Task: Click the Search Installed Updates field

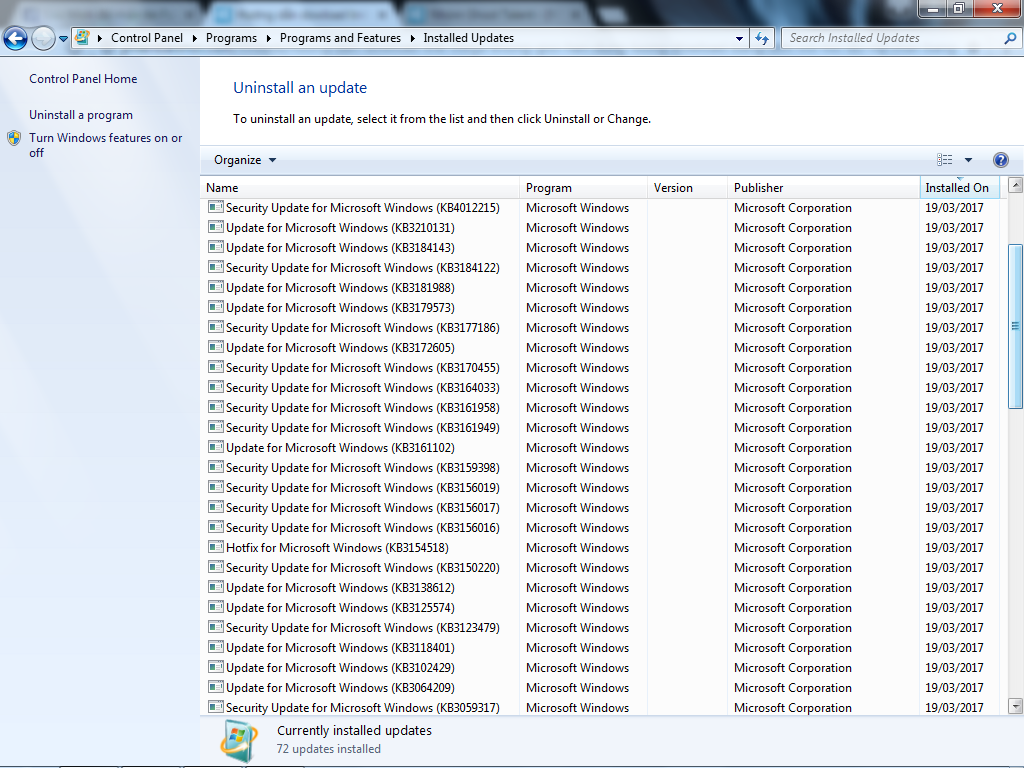Action: click(x=901, y=39)
